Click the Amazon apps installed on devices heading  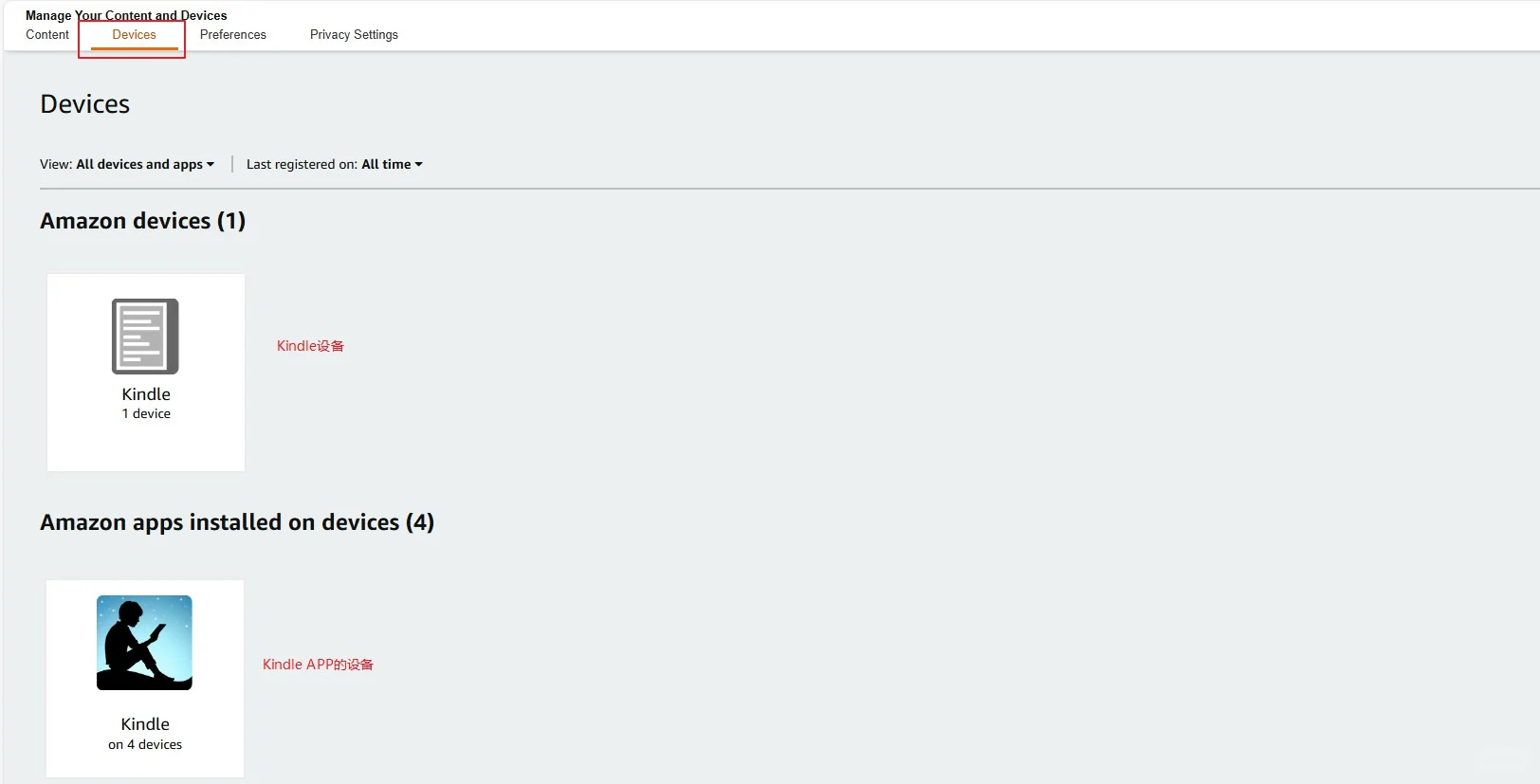point(237,522)
